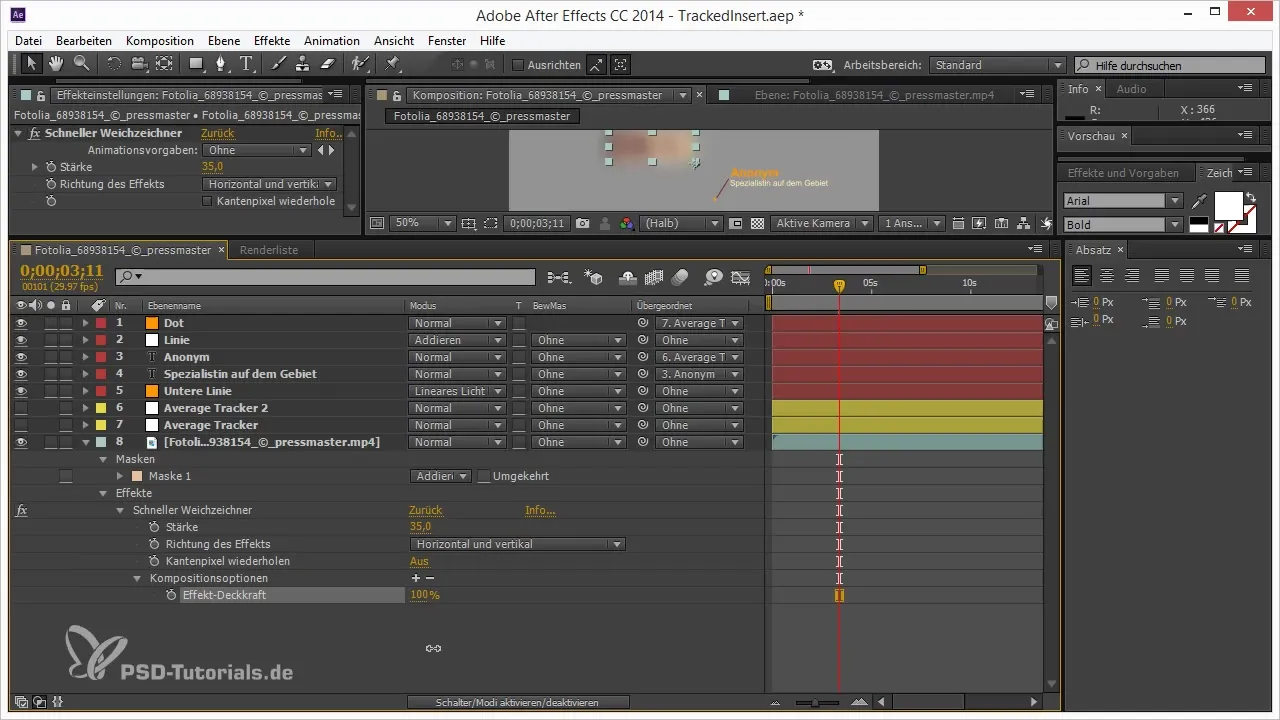1280x720 pixels.
Task: Select the Unified Camera tool
Action: pyautogui.click(x=138, y=64)
